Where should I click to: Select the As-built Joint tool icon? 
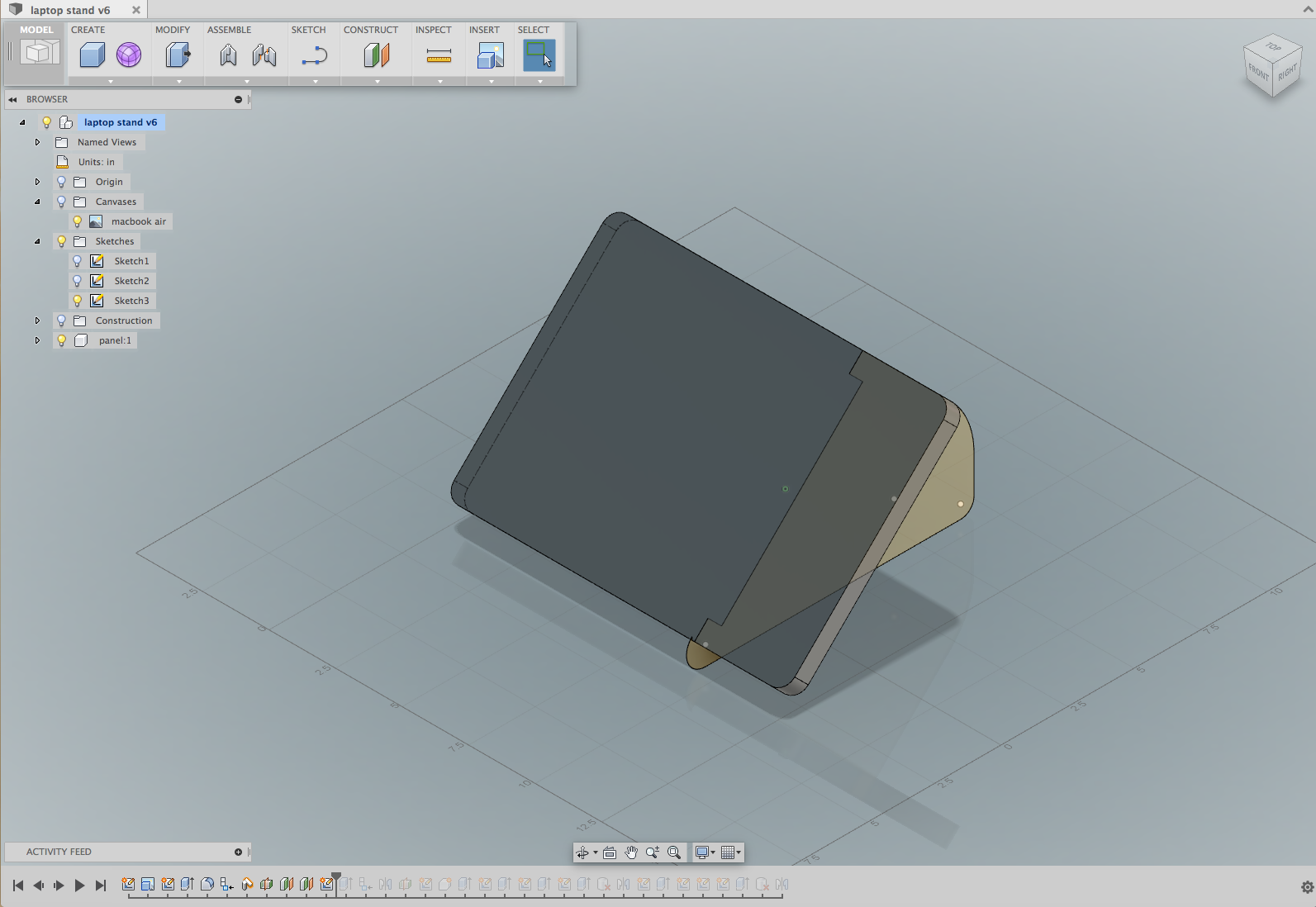pos(264,55)
